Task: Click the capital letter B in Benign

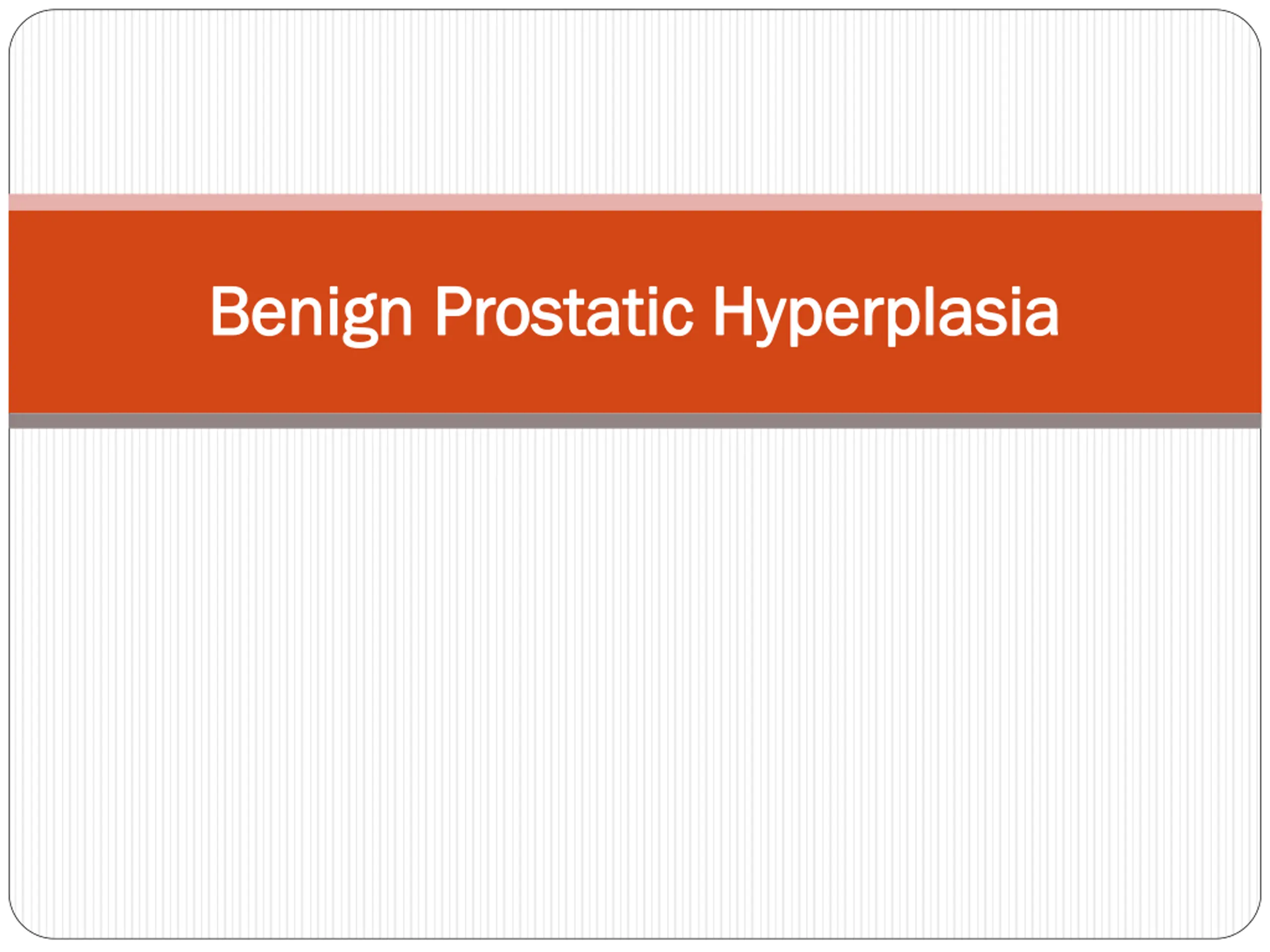Action: (x=230, y=310)
